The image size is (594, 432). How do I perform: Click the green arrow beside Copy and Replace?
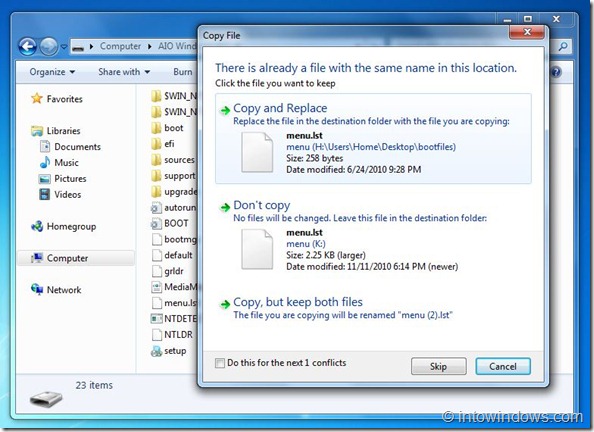tap(225, 110)
